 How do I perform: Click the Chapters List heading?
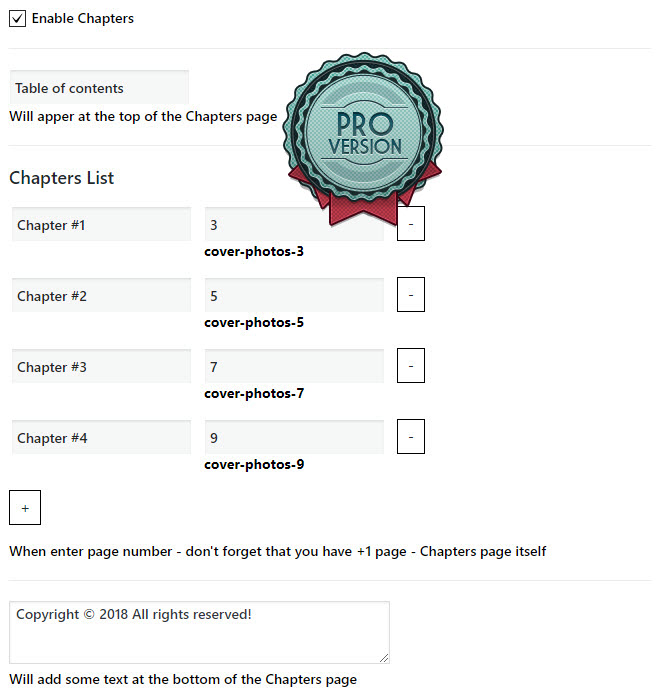pos(62,178)
